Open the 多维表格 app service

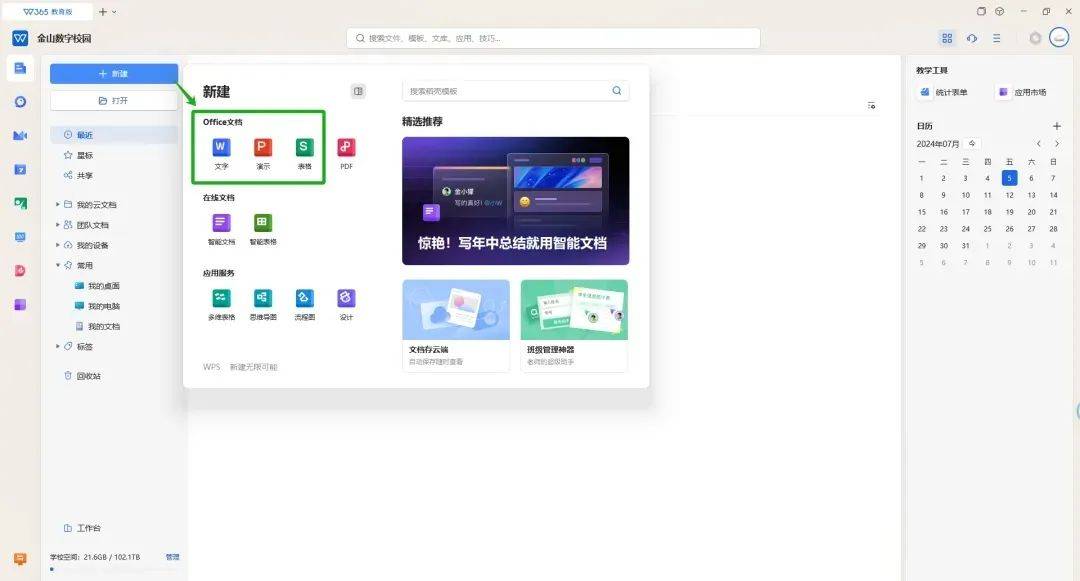click(x=221, y=304)
